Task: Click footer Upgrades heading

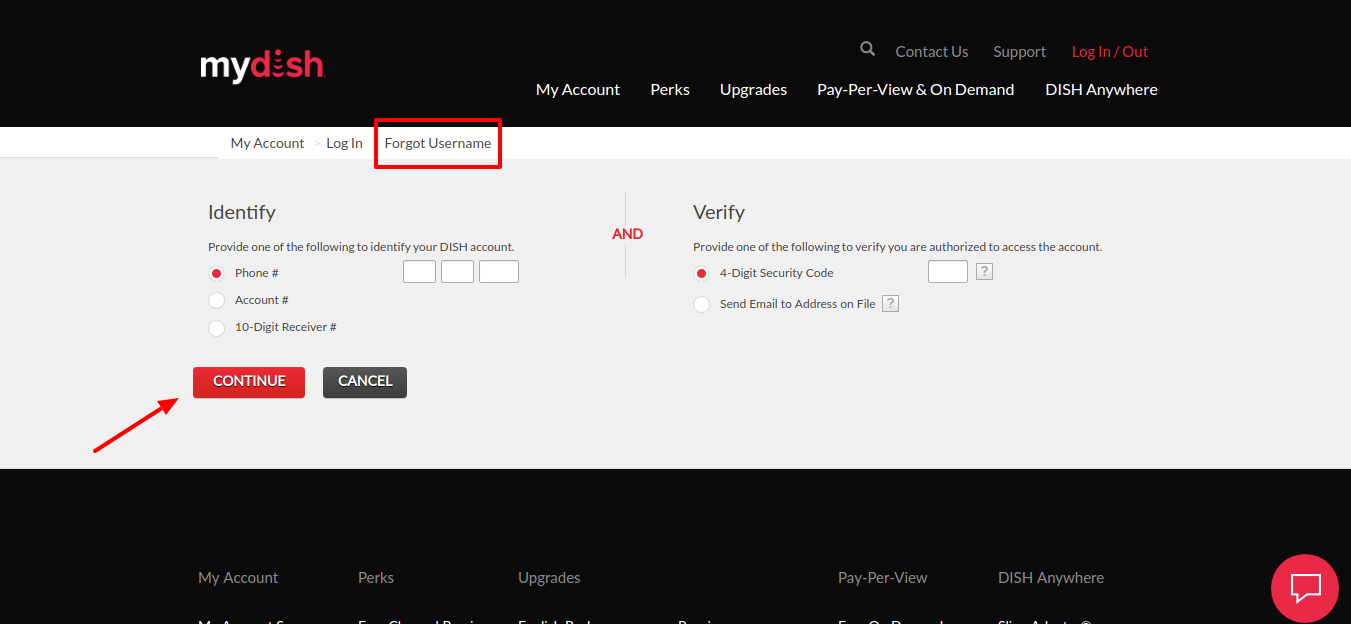Action: [549, 578]
